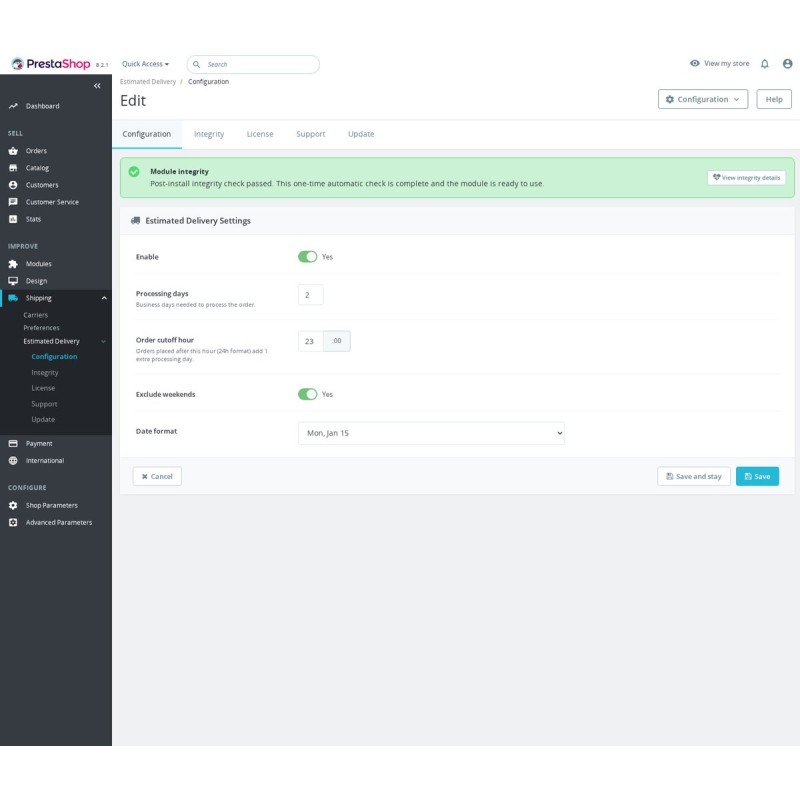Open sidebar Update submenu item
Screen dimensions: 800x800
(43, 419)
